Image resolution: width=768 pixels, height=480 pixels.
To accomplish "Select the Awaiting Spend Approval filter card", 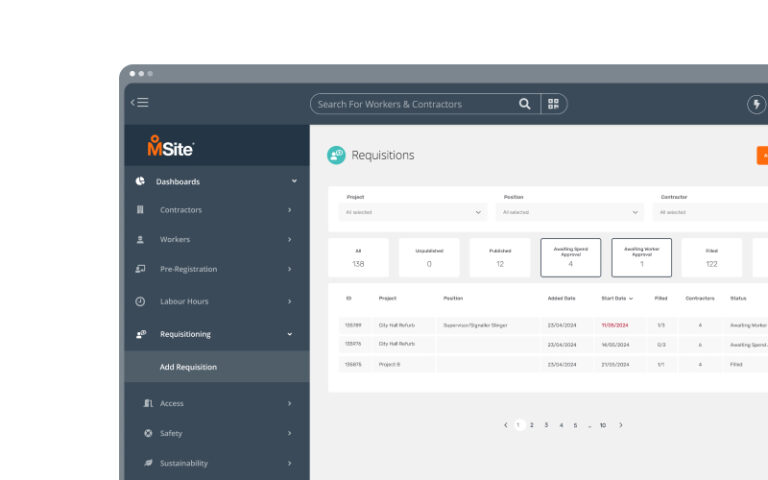I will pyautogui.click(x=571, y=257).
